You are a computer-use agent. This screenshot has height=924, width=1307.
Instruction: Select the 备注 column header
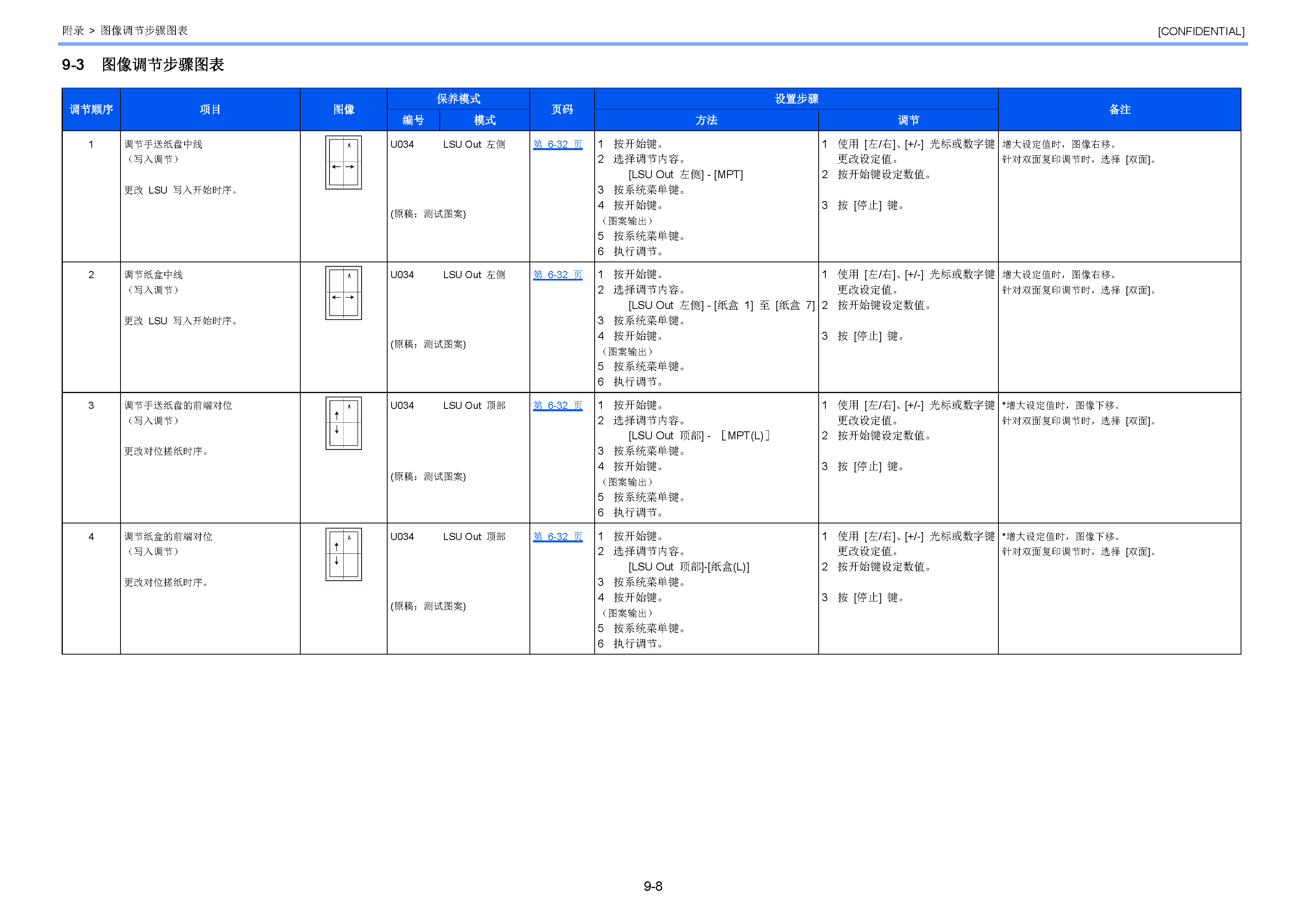pyautogui.click(x=1120, y=110)
